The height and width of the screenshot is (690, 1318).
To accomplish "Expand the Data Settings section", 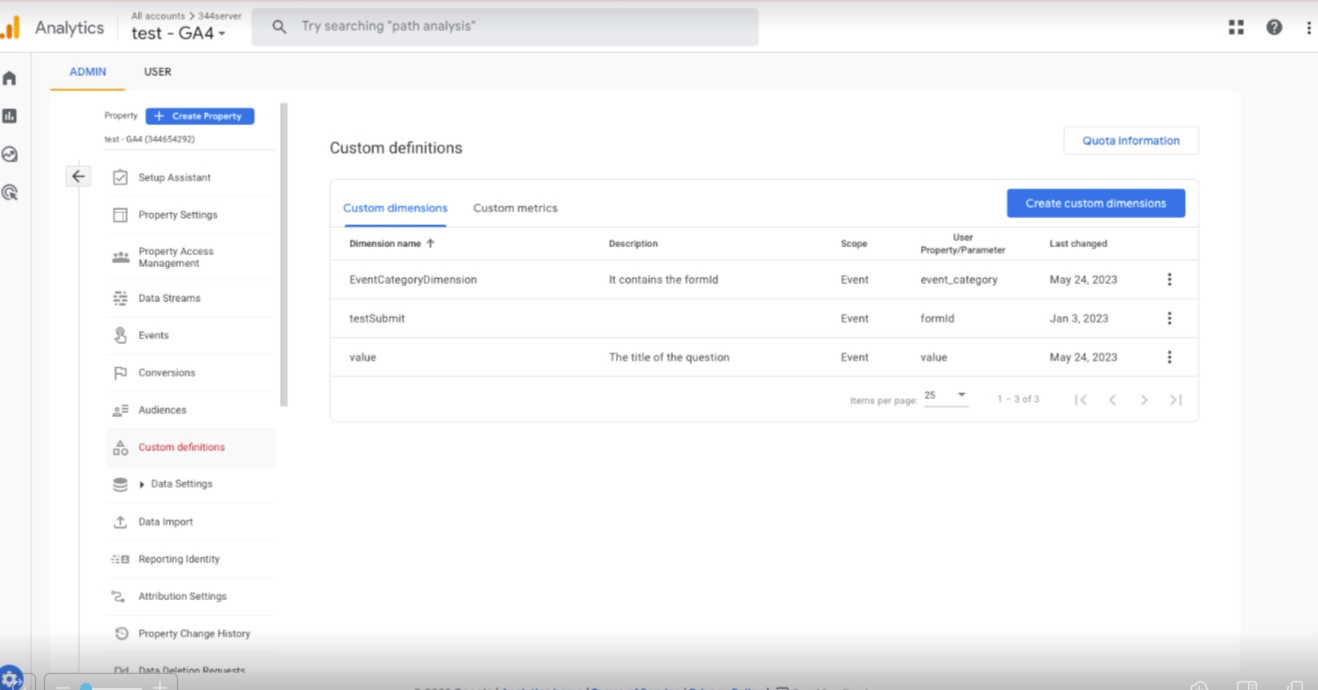I will coord(142,484).
